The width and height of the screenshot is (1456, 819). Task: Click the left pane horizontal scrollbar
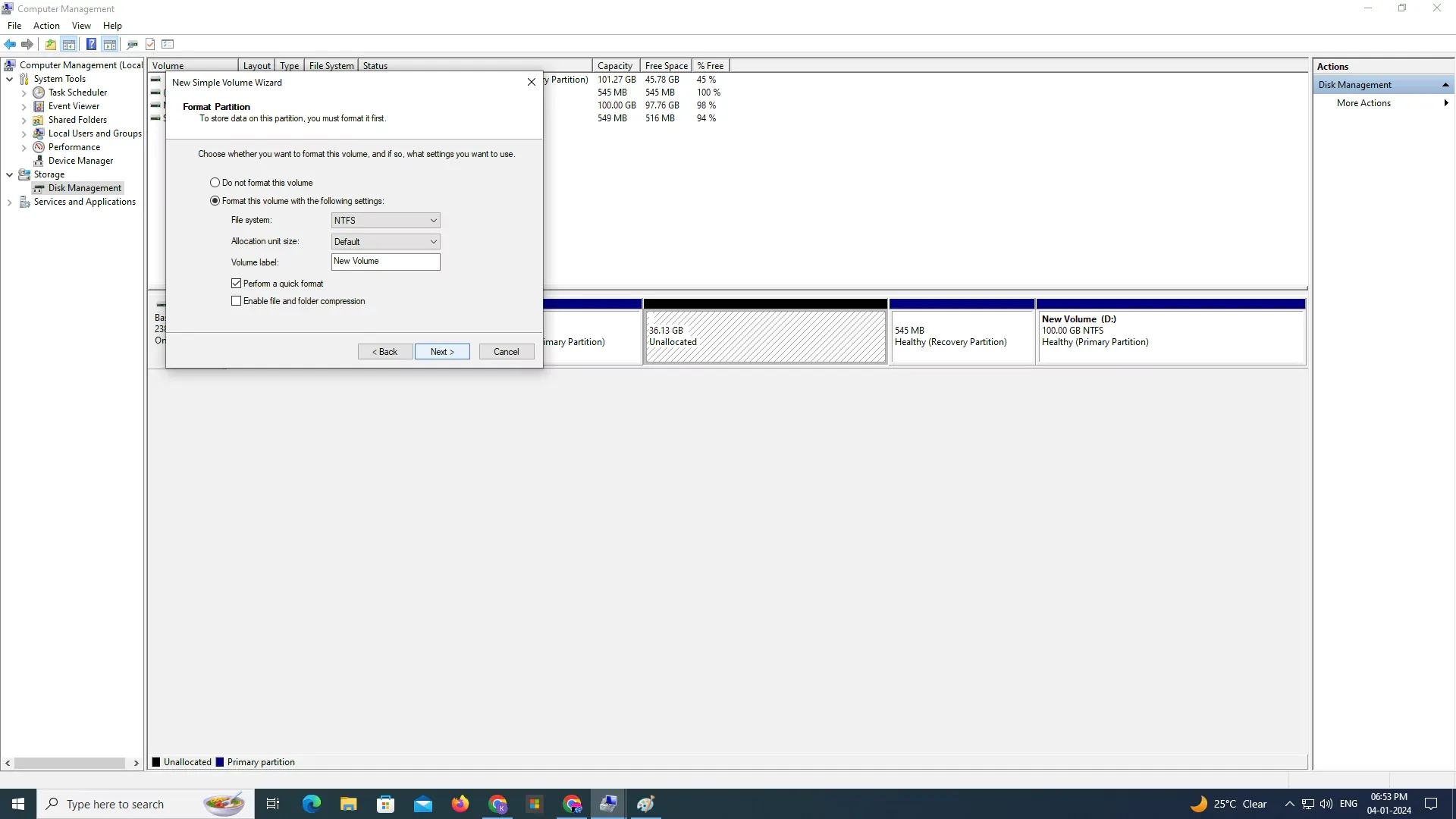[x=70, y=763]
